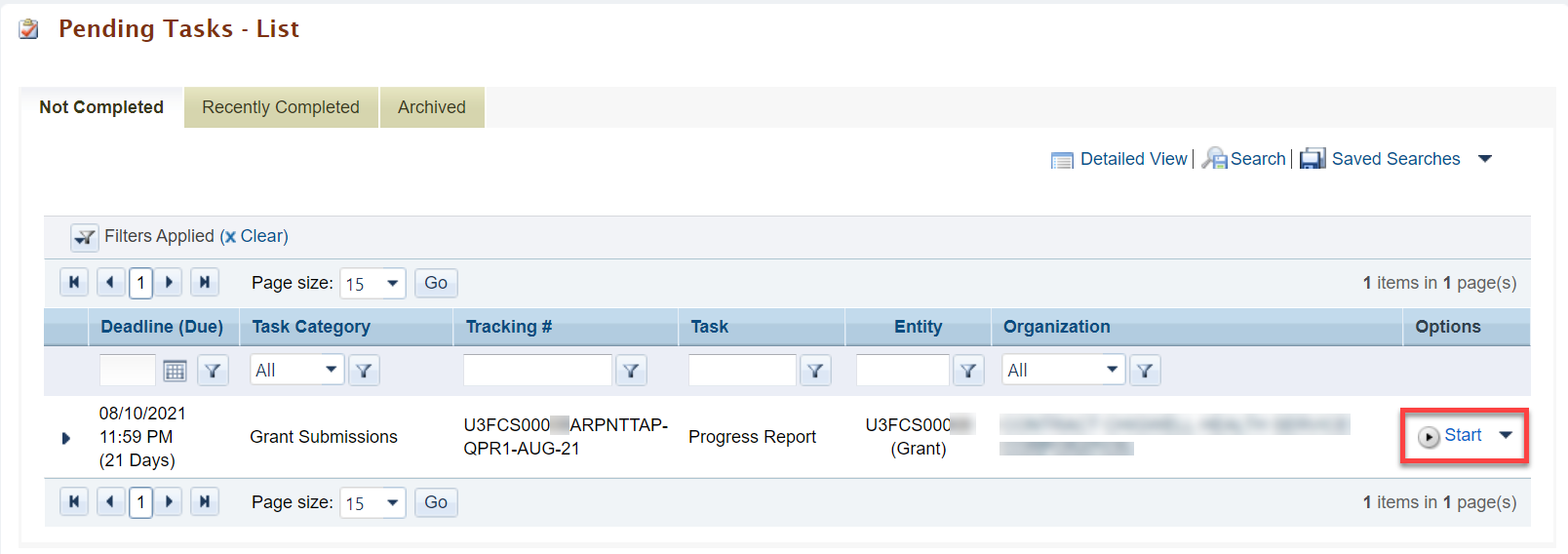Clear applied filters via the x Clear link

(x=255, y=236)
